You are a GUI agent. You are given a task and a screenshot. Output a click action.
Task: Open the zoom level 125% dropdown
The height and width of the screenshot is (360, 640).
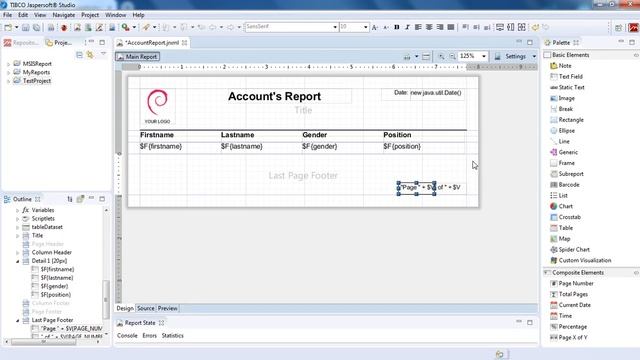pyautogui.click(x=484, y=56)
